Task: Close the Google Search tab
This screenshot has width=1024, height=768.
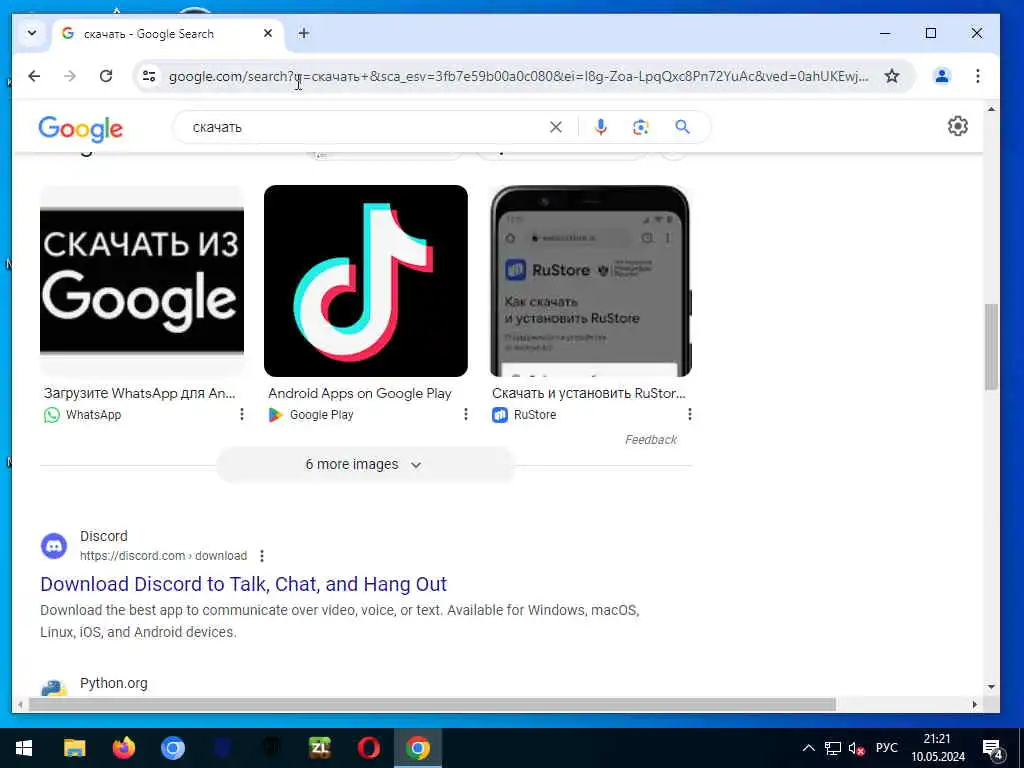Action: click(268, 33)
